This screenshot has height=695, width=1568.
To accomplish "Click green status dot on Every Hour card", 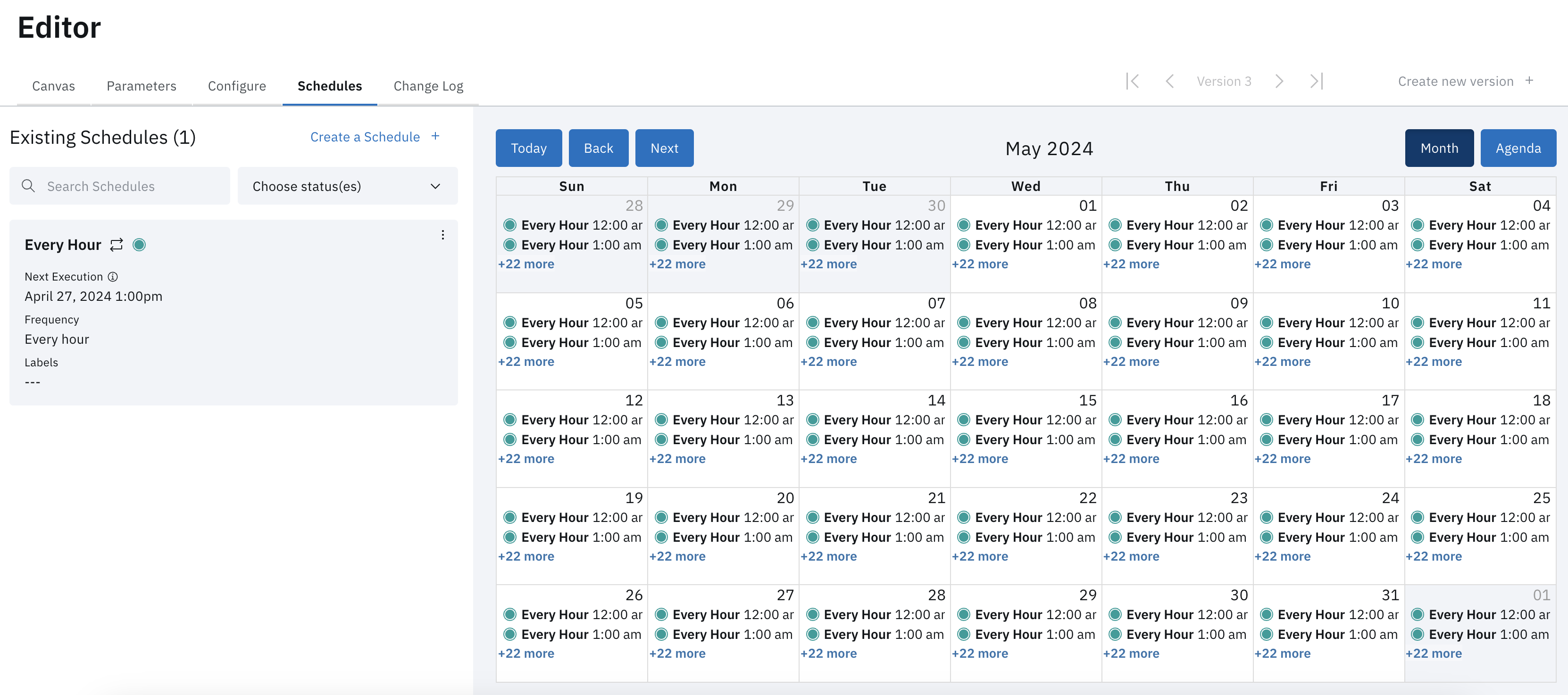I will (139, 245).
